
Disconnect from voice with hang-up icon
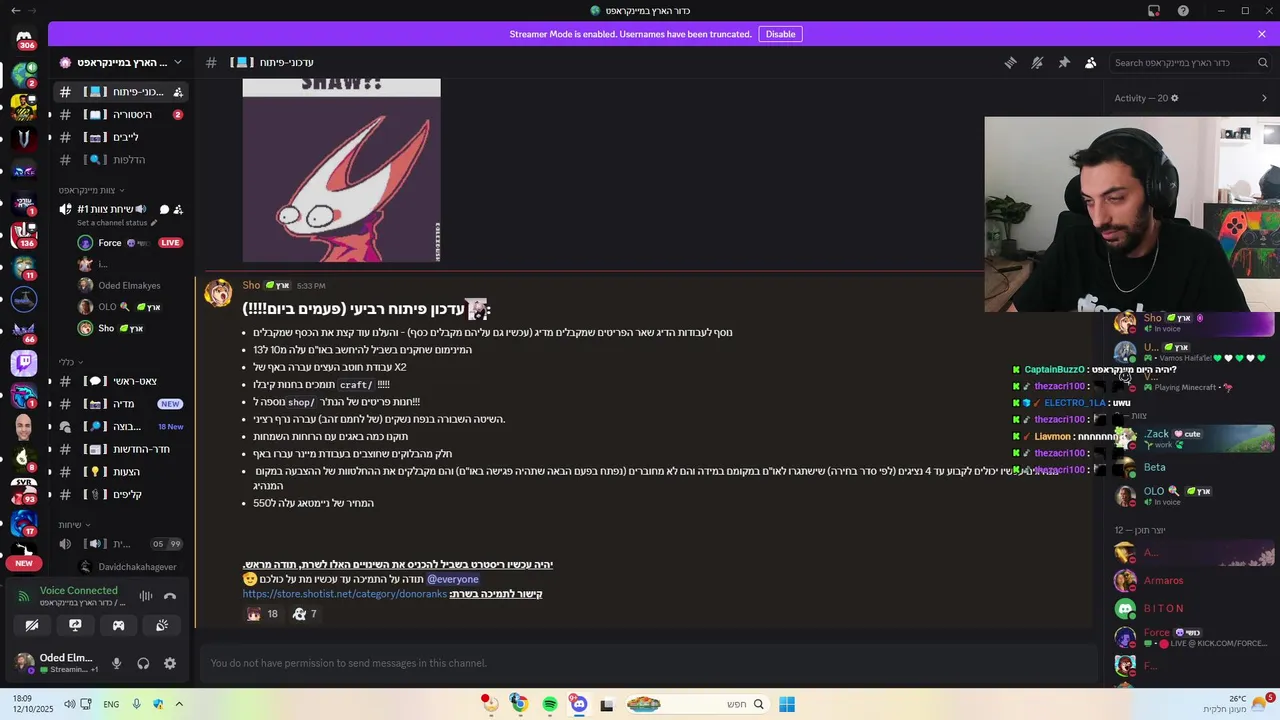click(170, 596)
